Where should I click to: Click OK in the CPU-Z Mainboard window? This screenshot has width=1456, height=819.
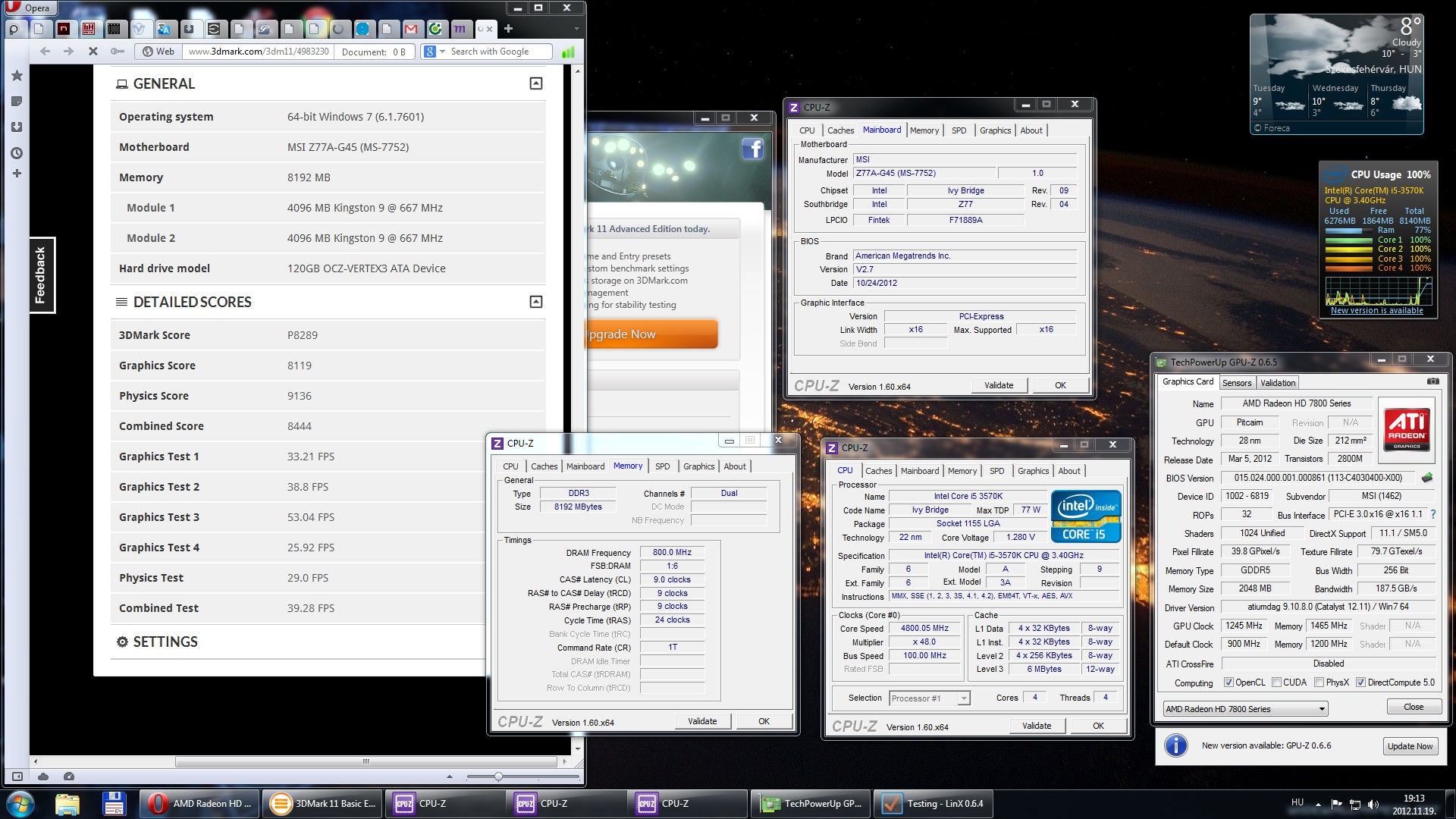[1060, 385]
